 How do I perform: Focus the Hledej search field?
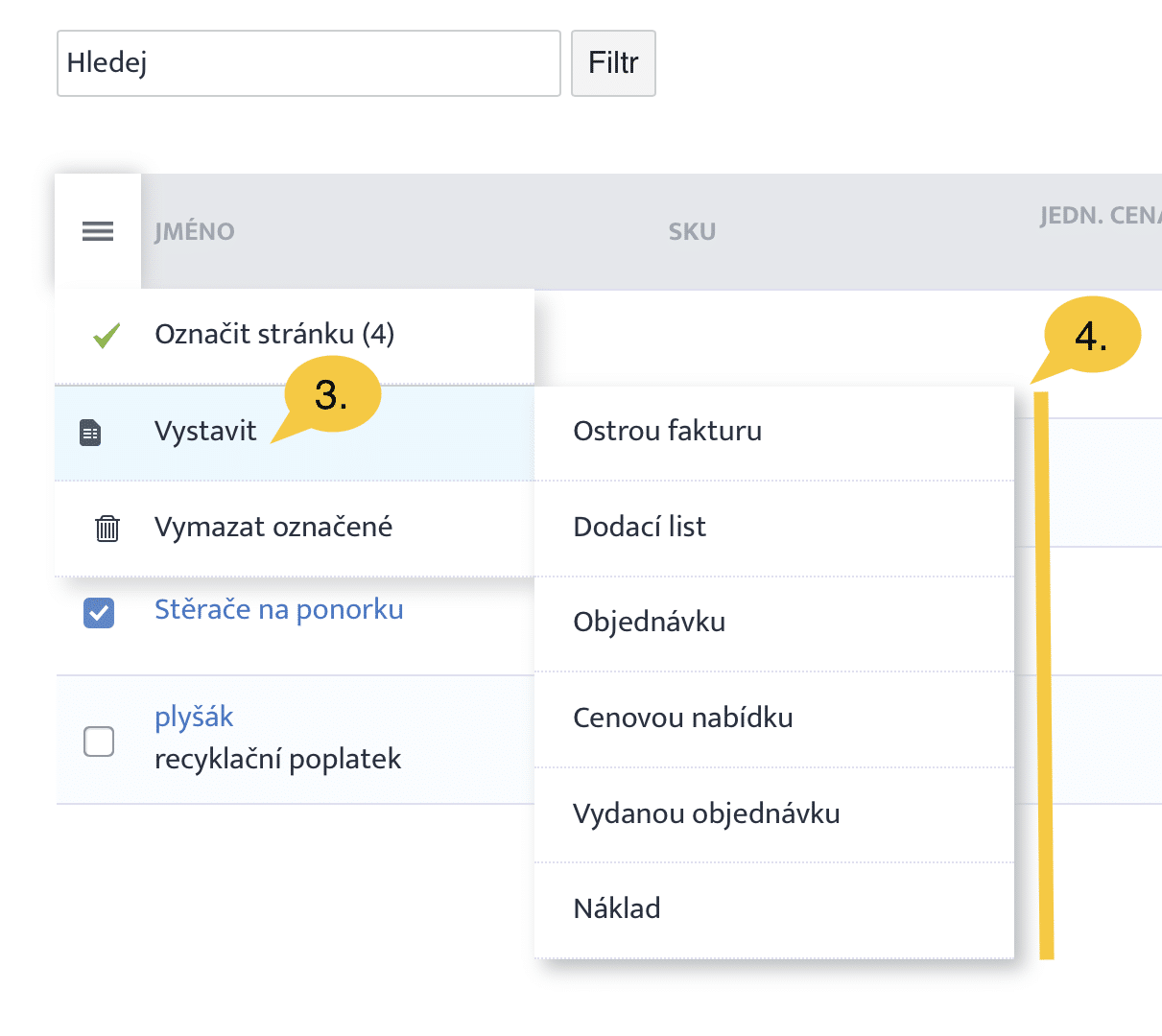pos(308,63)
